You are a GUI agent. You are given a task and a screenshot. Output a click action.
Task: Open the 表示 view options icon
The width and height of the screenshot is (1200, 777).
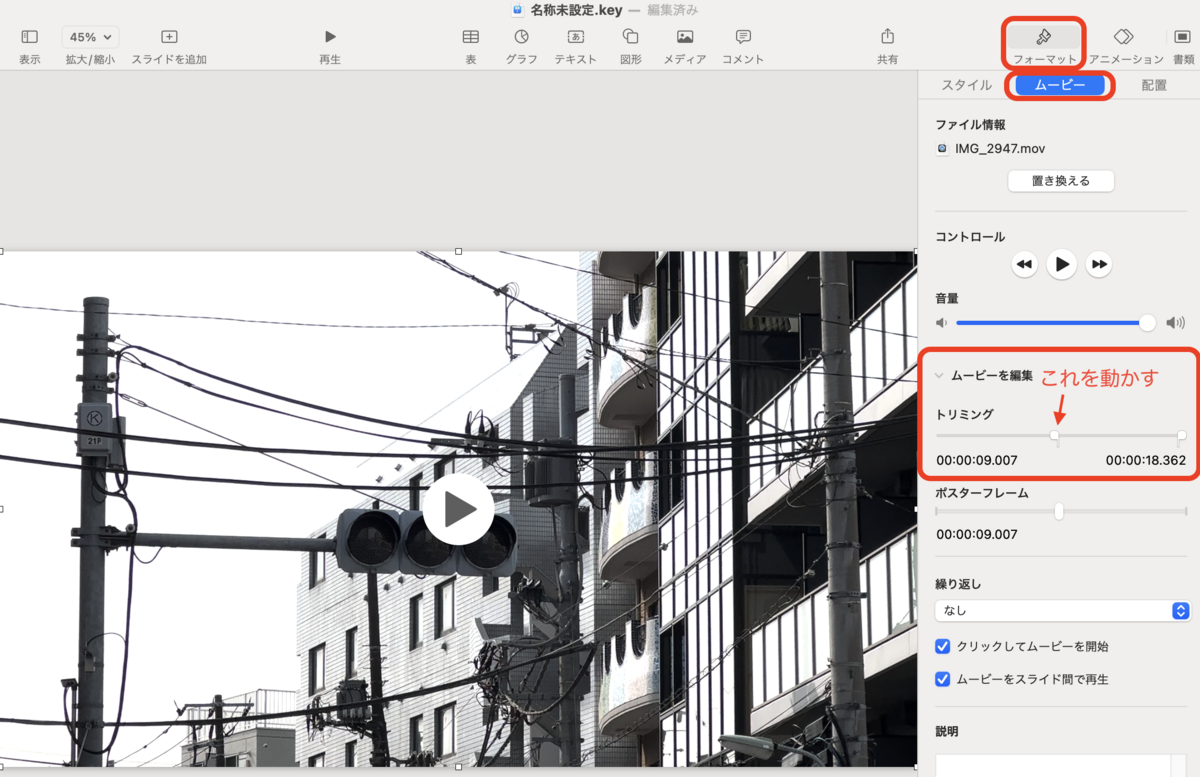pos(29,37)
